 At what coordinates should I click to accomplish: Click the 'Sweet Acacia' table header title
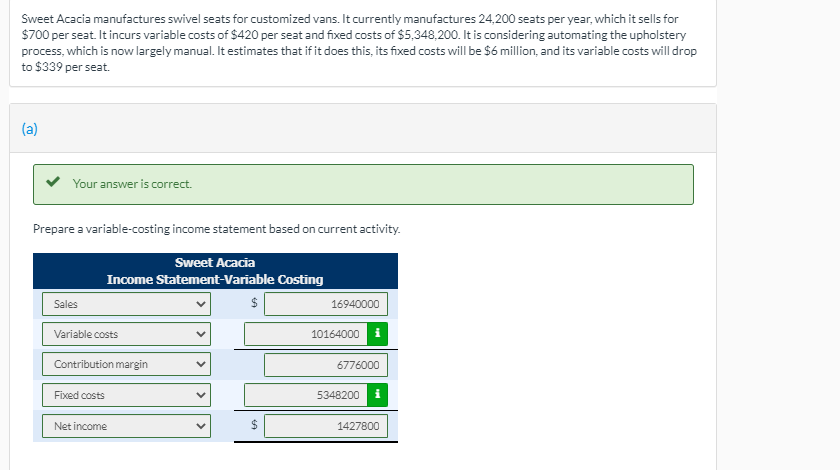click(x=215, y=263)
